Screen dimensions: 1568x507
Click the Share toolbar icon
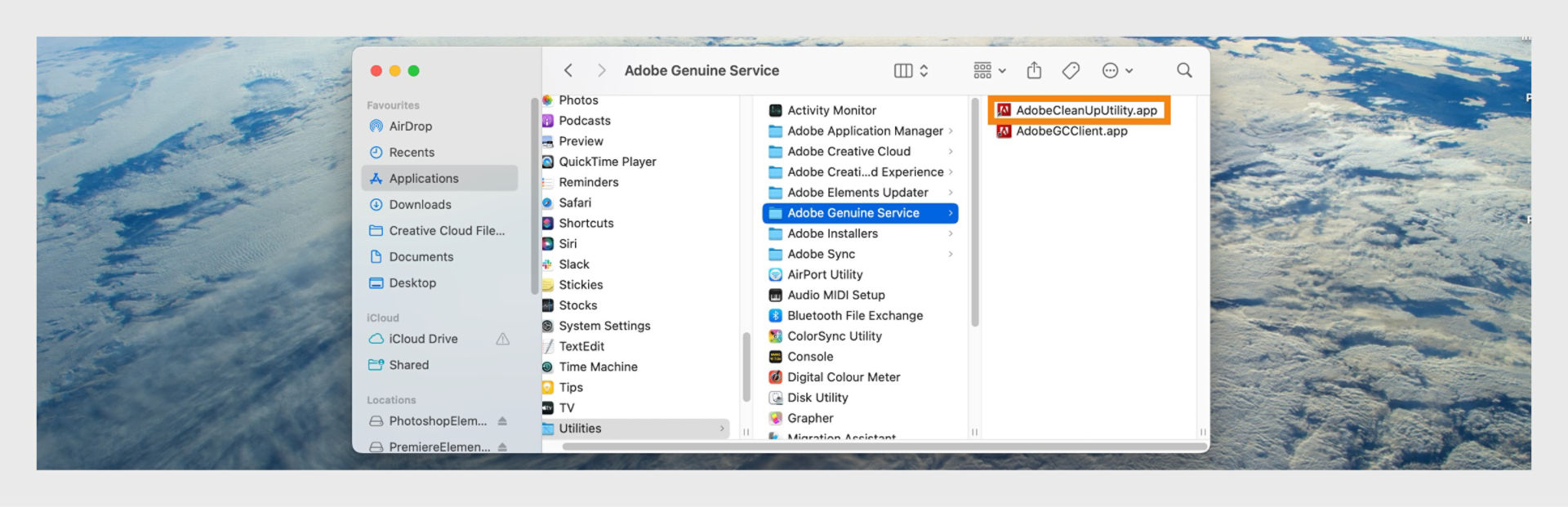1034,70
